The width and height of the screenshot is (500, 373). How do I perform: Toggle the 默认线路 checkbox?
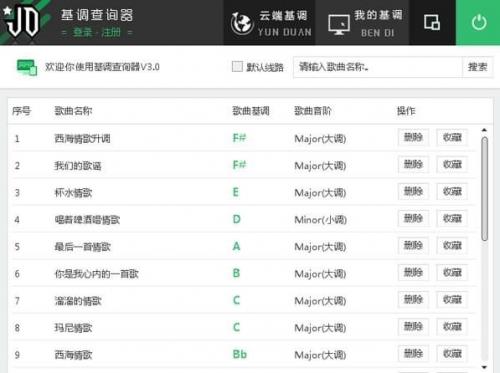[237, 67]
